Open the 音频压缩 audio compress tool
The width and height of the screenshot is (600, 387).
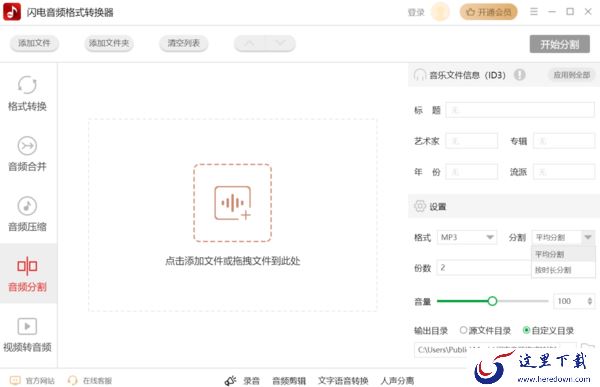coord(27,214)
